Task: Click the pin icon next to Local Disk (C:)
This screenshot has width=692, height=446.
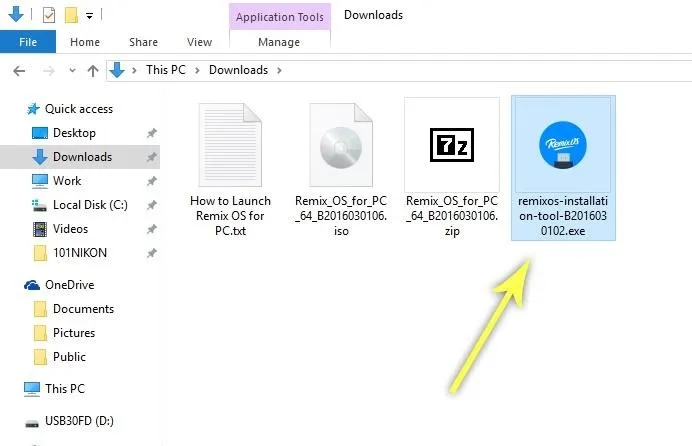Action: 152,205
